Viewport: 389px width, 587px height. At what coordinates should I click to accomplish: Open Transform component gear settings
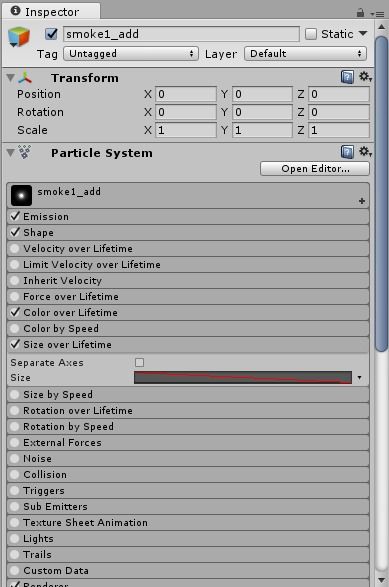(365, 77)
